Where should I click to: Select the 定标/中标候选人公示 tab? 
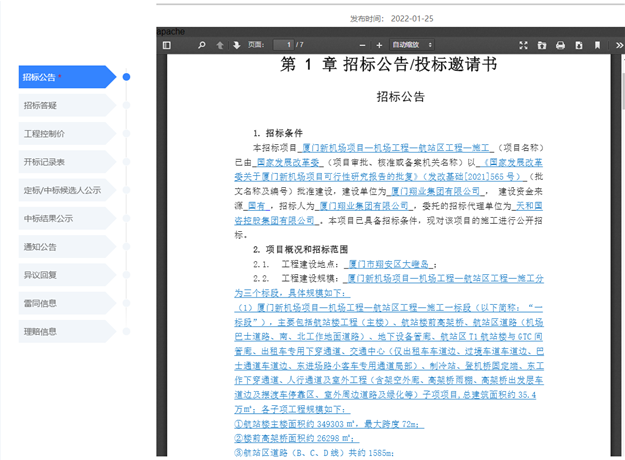click(67, 190)
